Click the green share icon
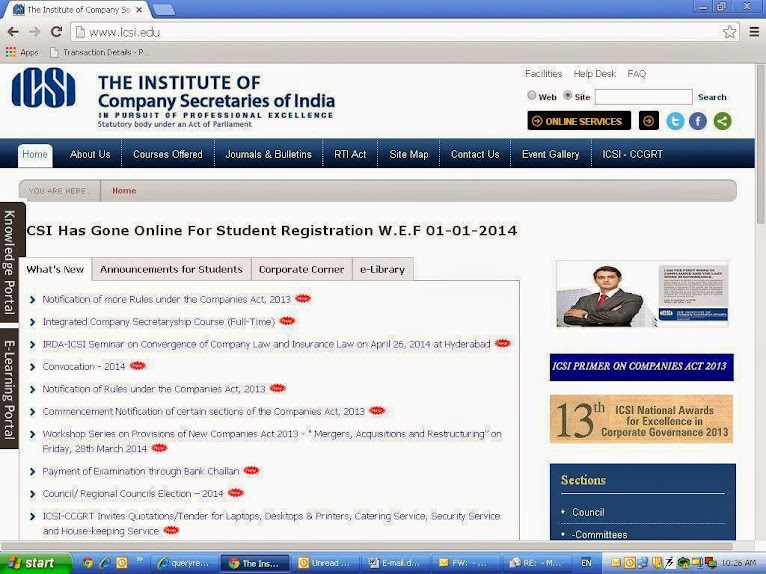 click(x=723, y=121)
